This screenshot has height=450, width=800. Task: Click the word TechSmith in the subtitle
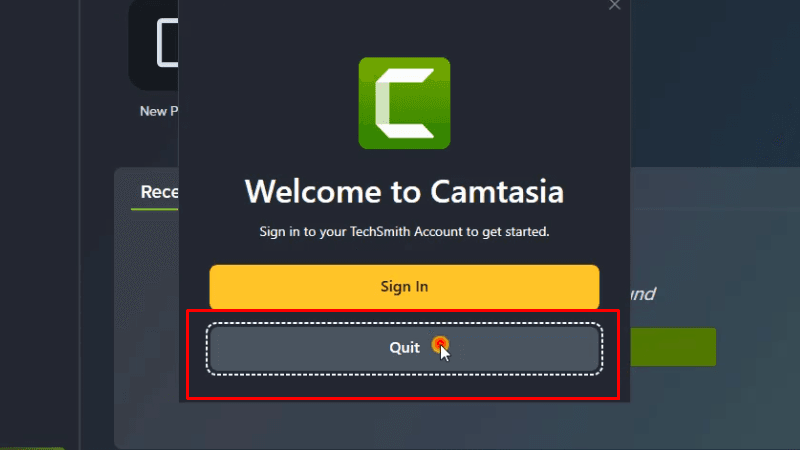380,232
